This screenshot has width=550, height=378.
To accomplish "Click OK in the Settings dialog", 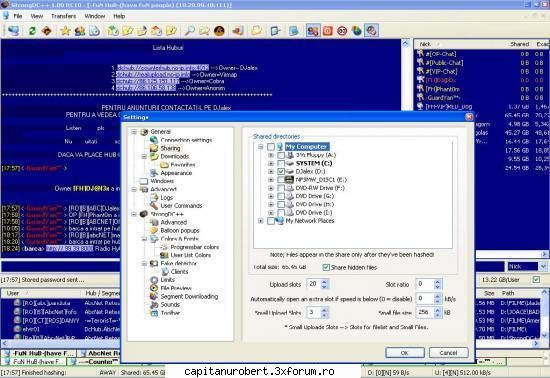I will pos(404,353).
